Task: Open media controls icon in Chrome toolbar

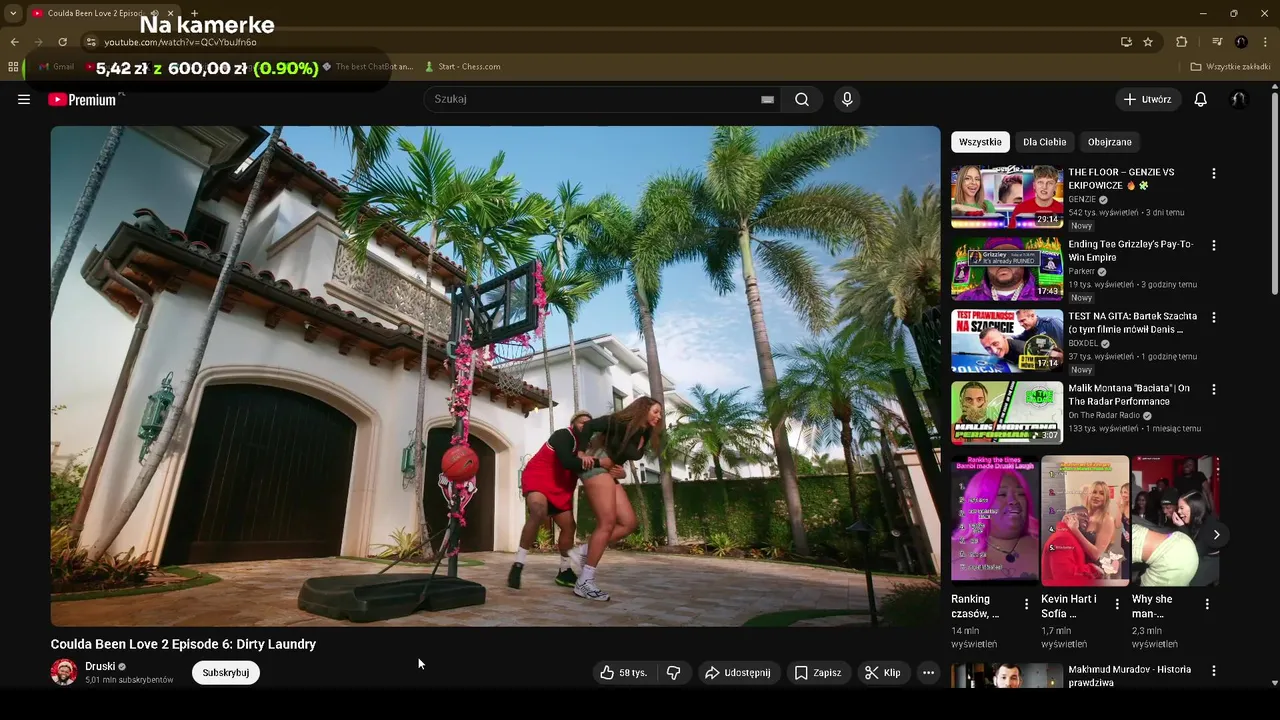Action: [1217, 42]
